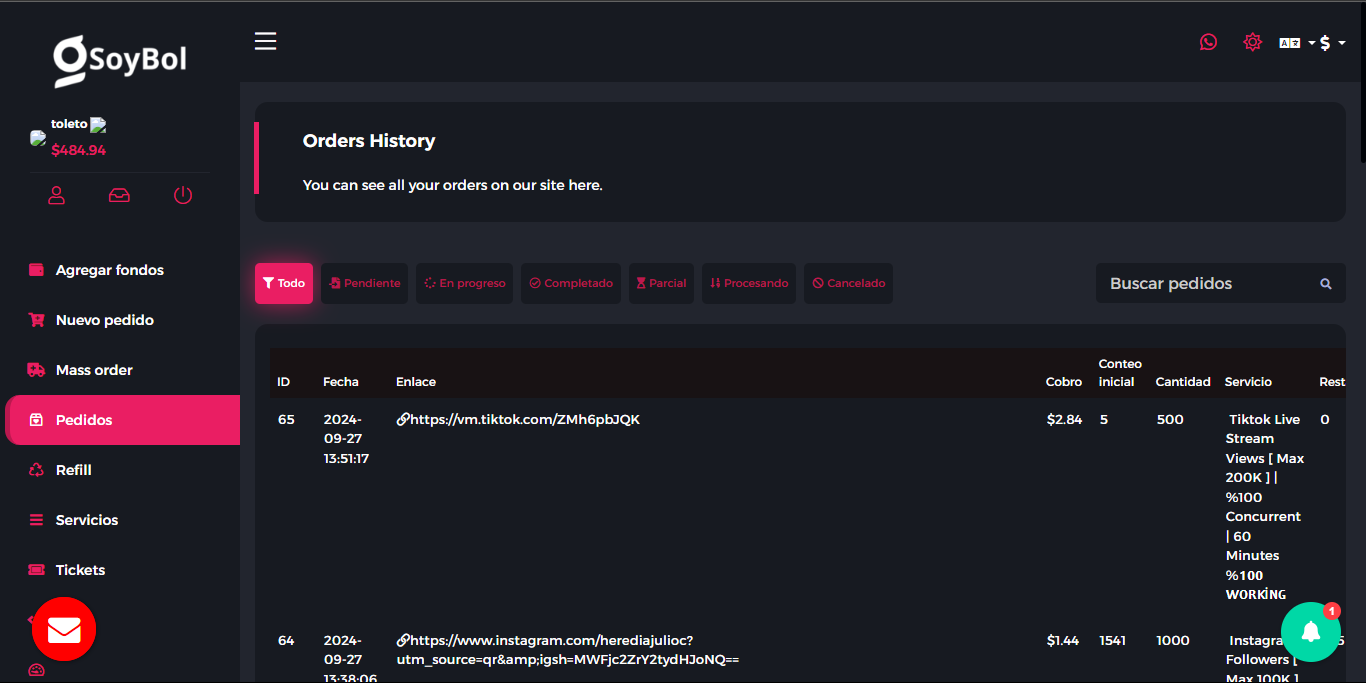This screenshot has height=683, width=1366.
Task: Click the red settings gear icon
Action: 1252,42
